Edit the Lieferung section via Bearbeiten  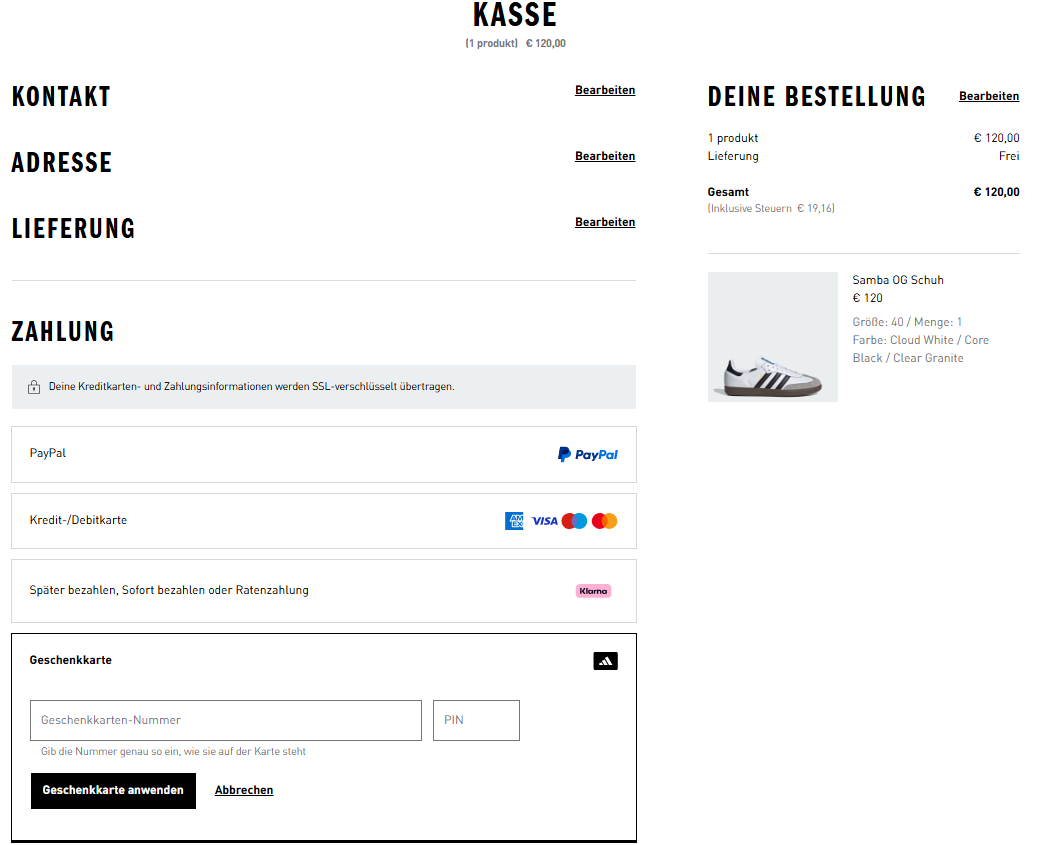tap(604, 223)
